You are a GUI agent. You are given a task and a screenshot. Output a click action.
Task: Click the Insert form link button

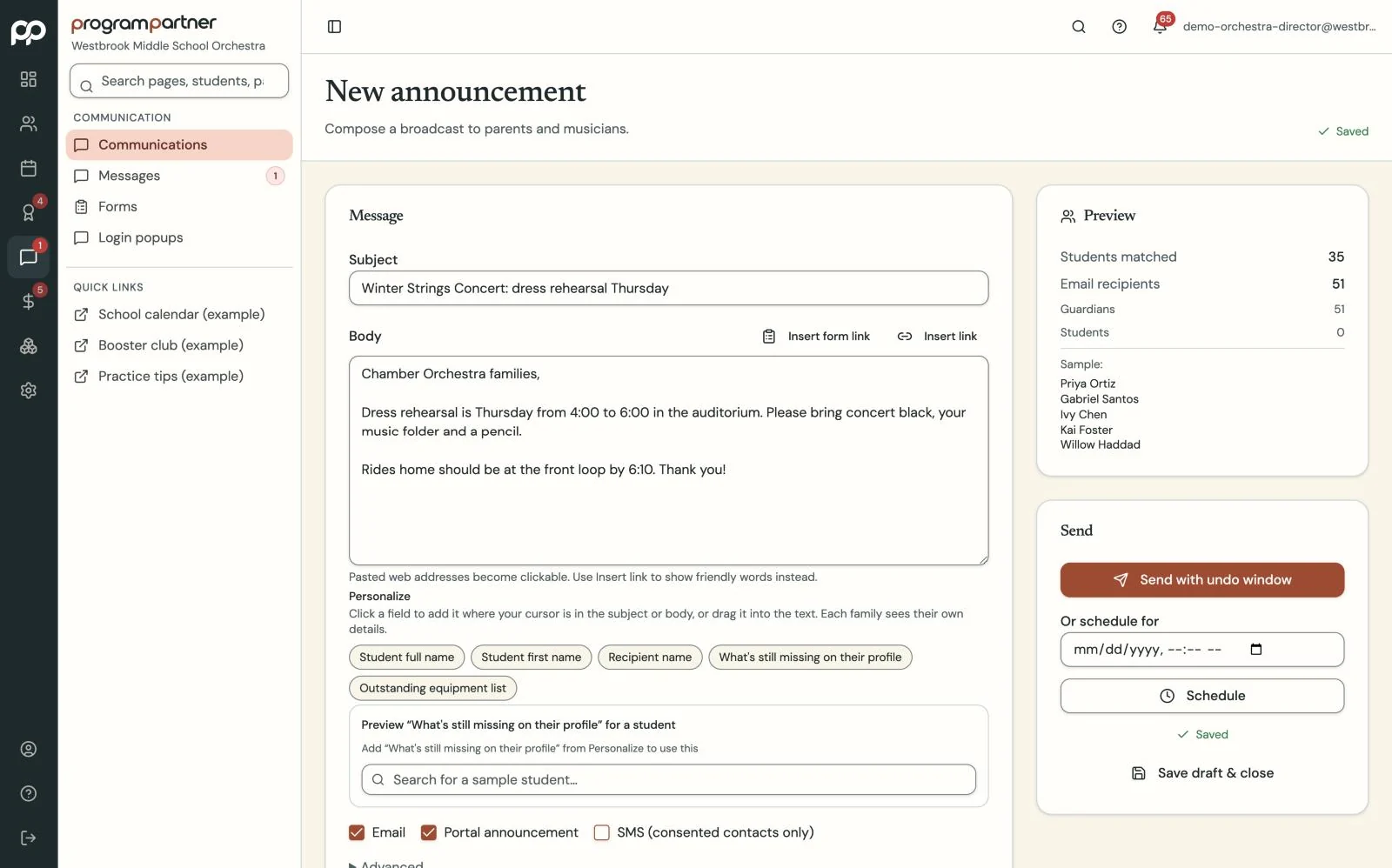point(816,337)
